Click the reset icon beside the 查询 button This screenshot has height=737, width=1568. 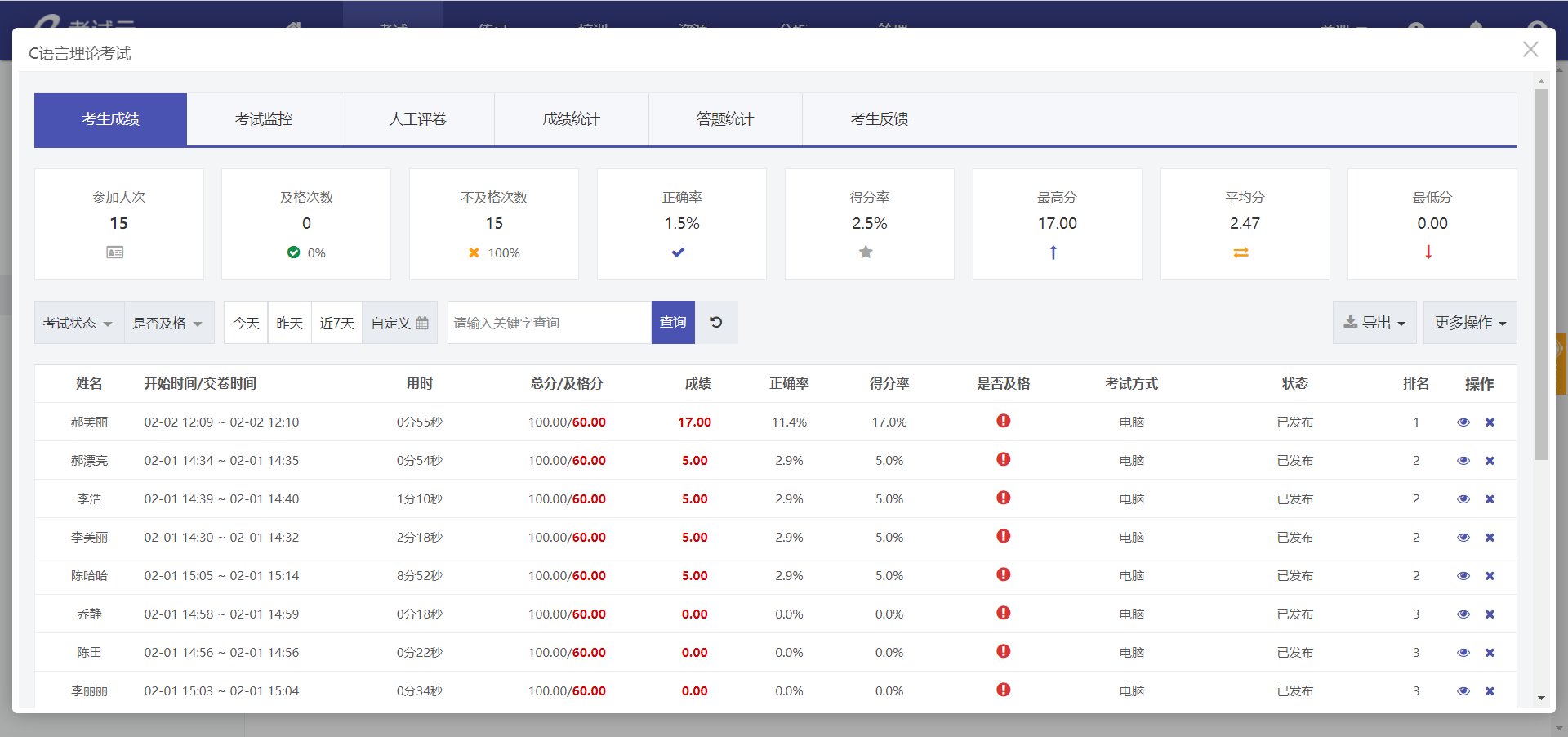716,322
